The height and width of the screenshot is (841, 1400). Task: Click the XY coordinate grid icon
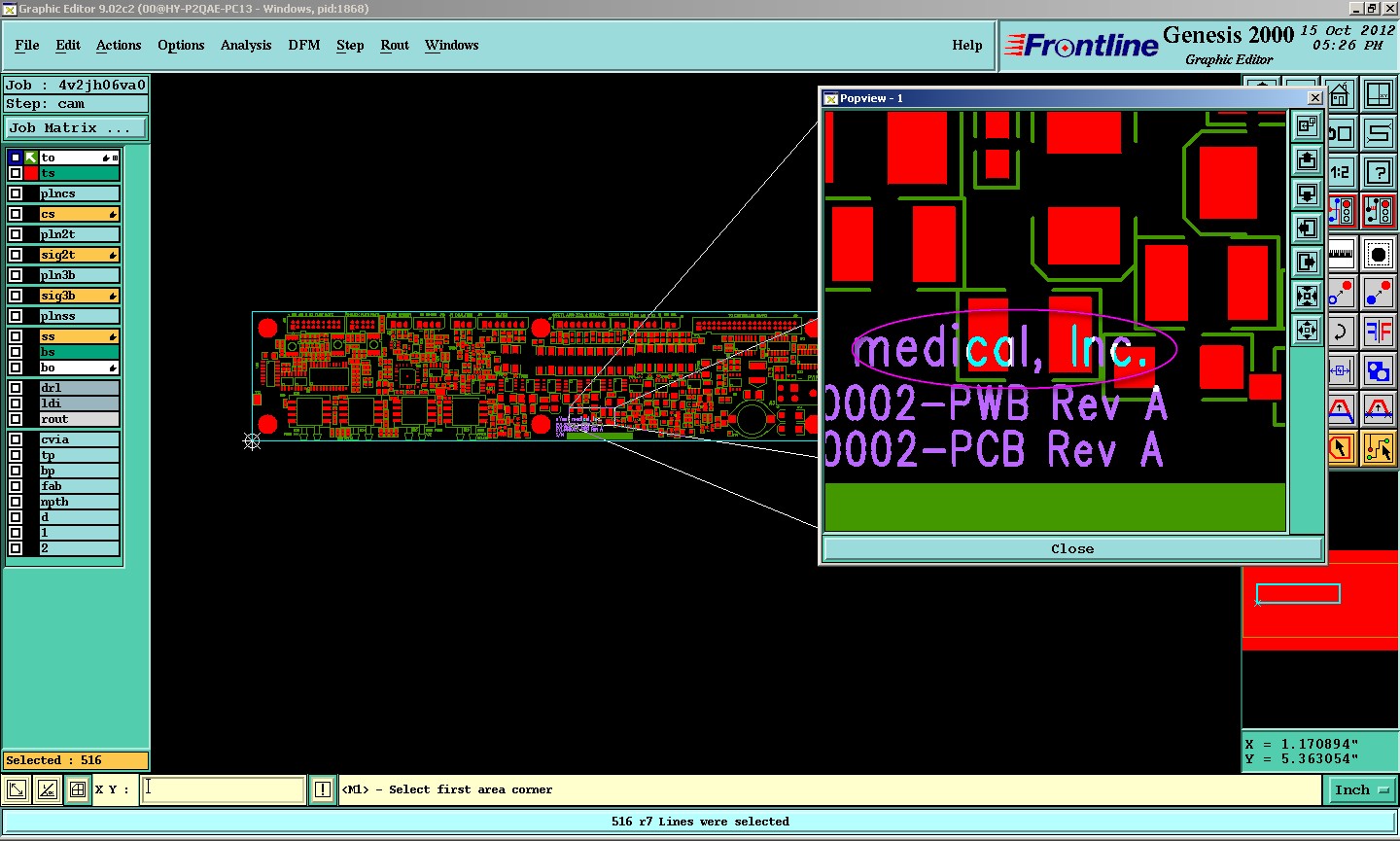pos(1379,94)
